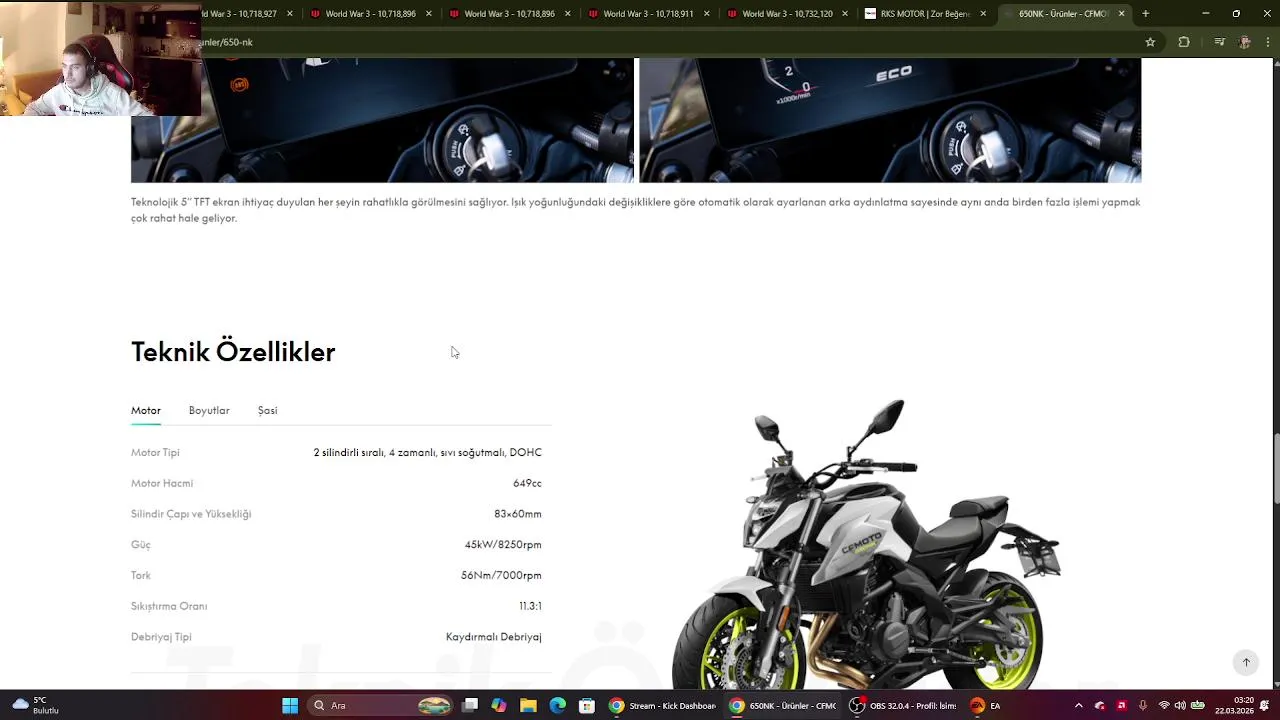Screen dimensions: 1280x720
Task: Click the Teknolojik 5'' TFT ekran paragraph
Action: pyautogui.click(x=636, y=210)
